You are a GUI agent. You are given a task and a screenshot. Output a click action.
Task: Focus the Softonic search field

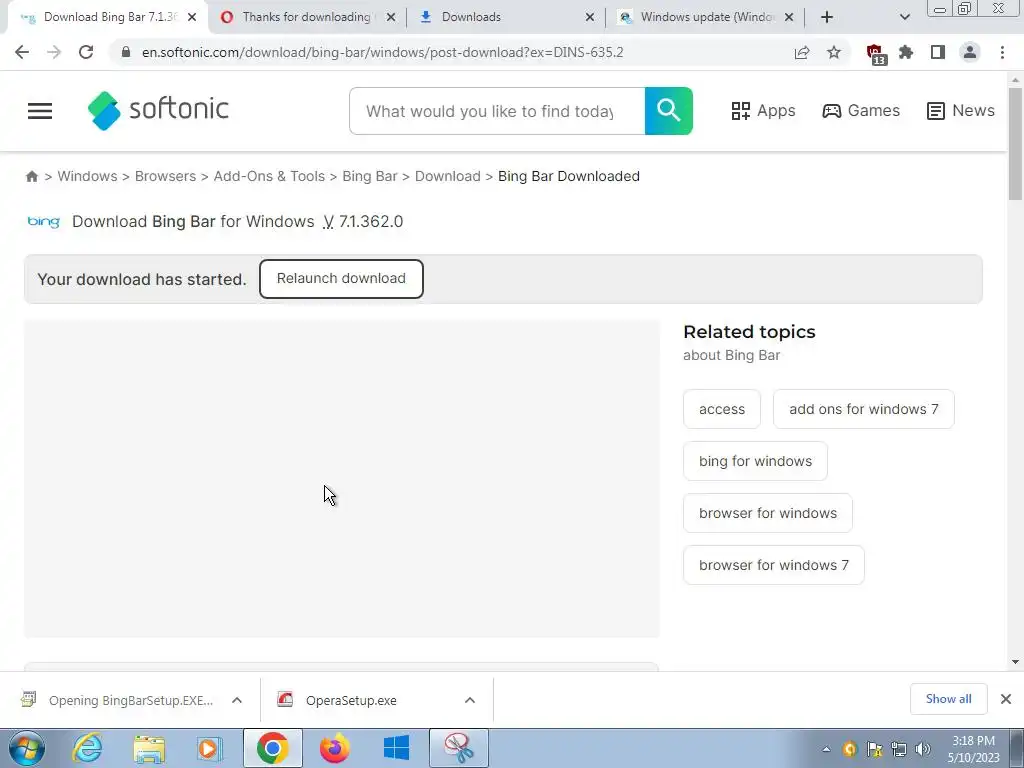click(497, 111)
